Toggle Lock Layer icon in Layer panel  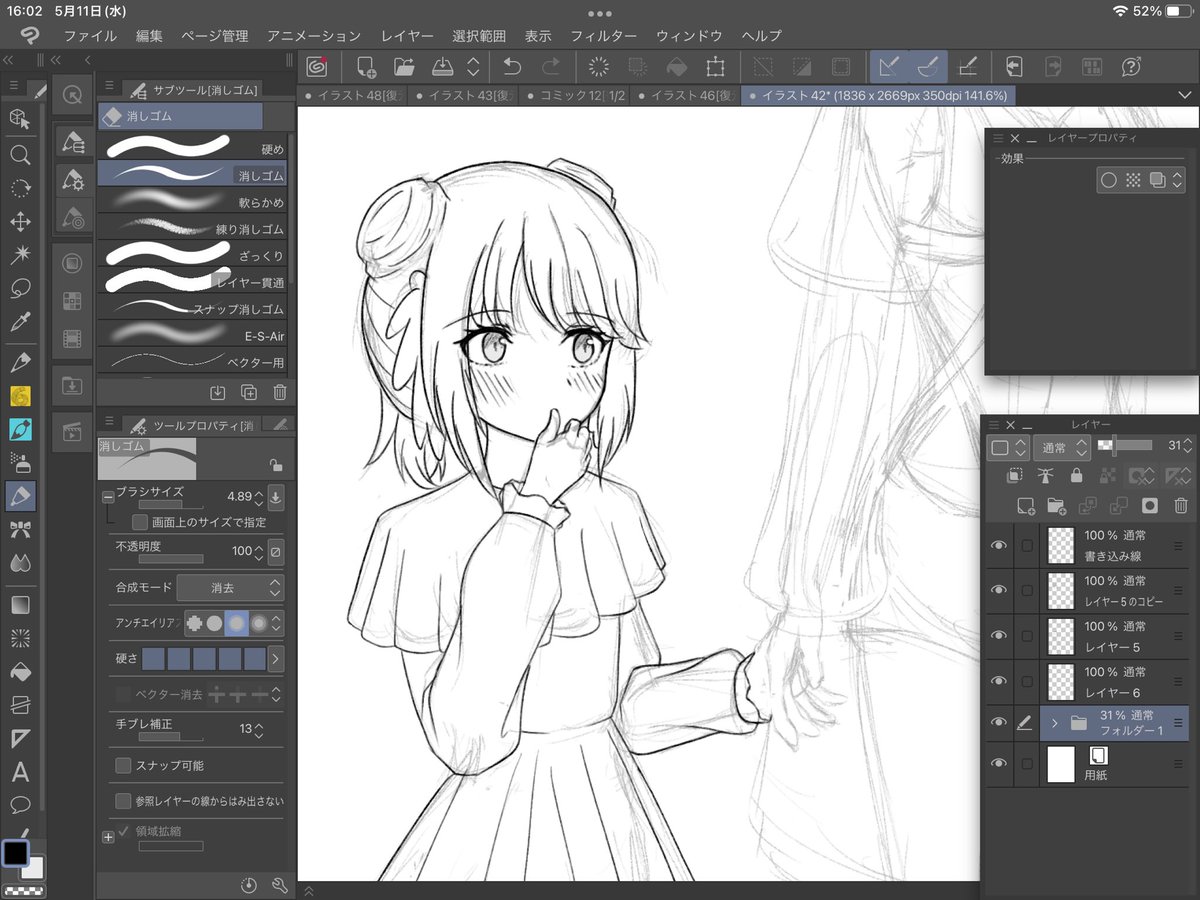pos(1076,475)
